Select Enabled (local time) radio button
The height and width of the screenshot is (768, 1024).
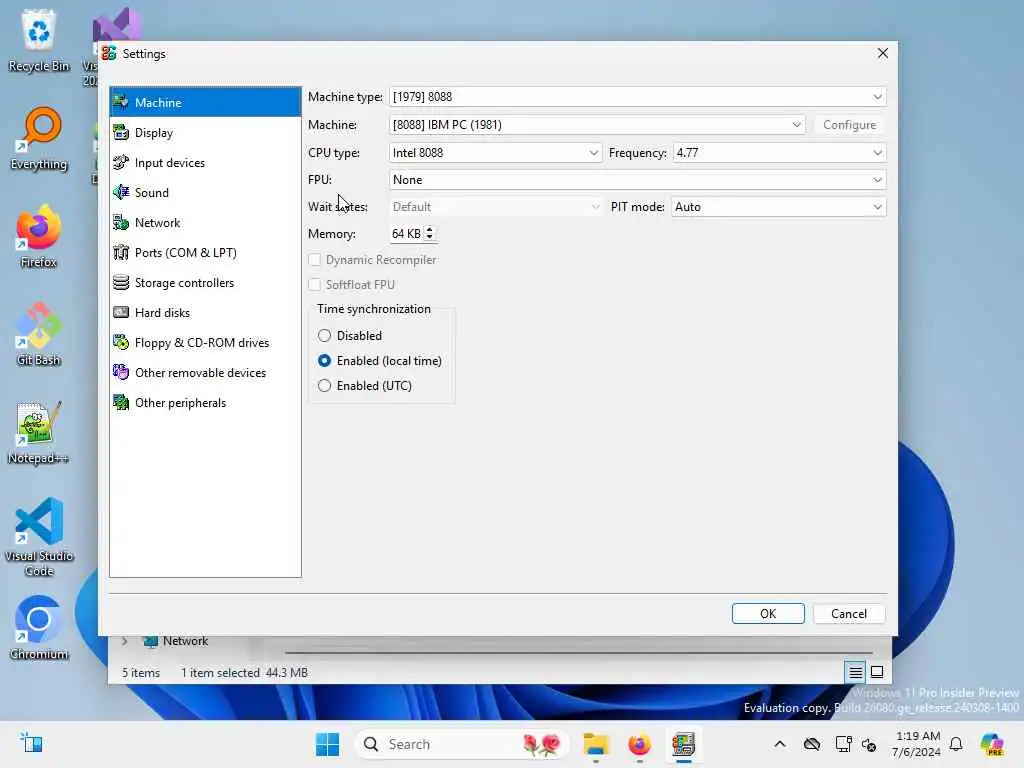(x=325, y=360)
